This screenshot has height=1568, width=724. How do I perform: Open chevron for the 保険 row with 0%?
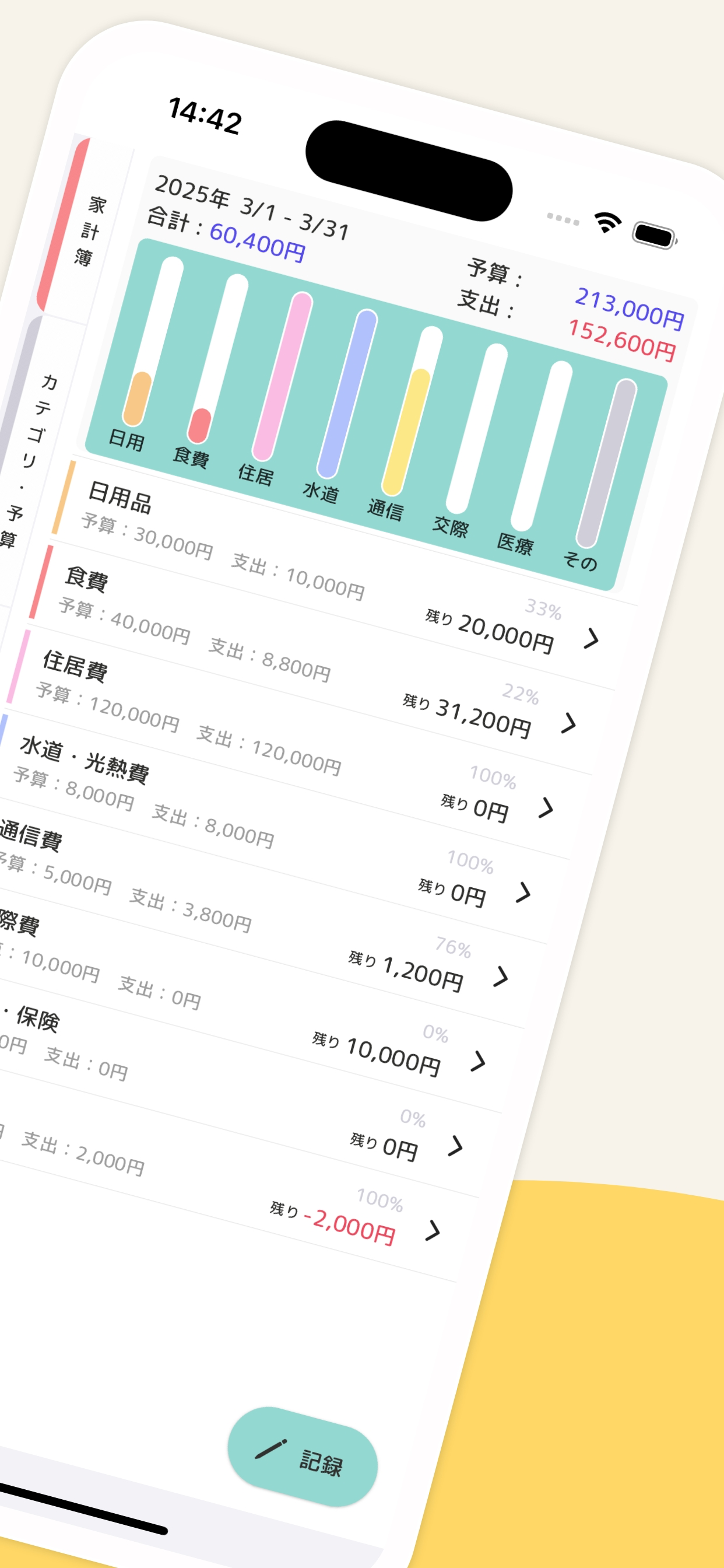(x=455, y=1146)
